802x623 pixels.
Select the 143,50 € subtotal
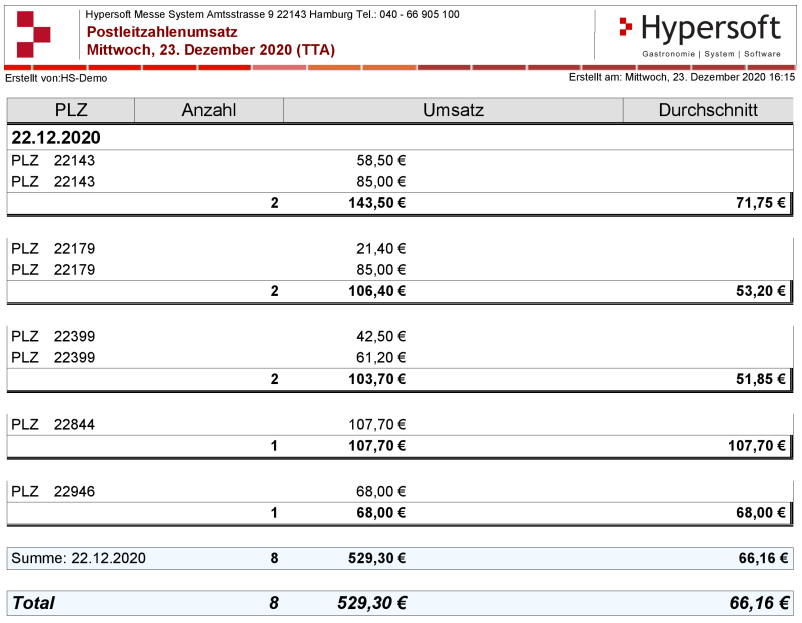click(377, 203)
